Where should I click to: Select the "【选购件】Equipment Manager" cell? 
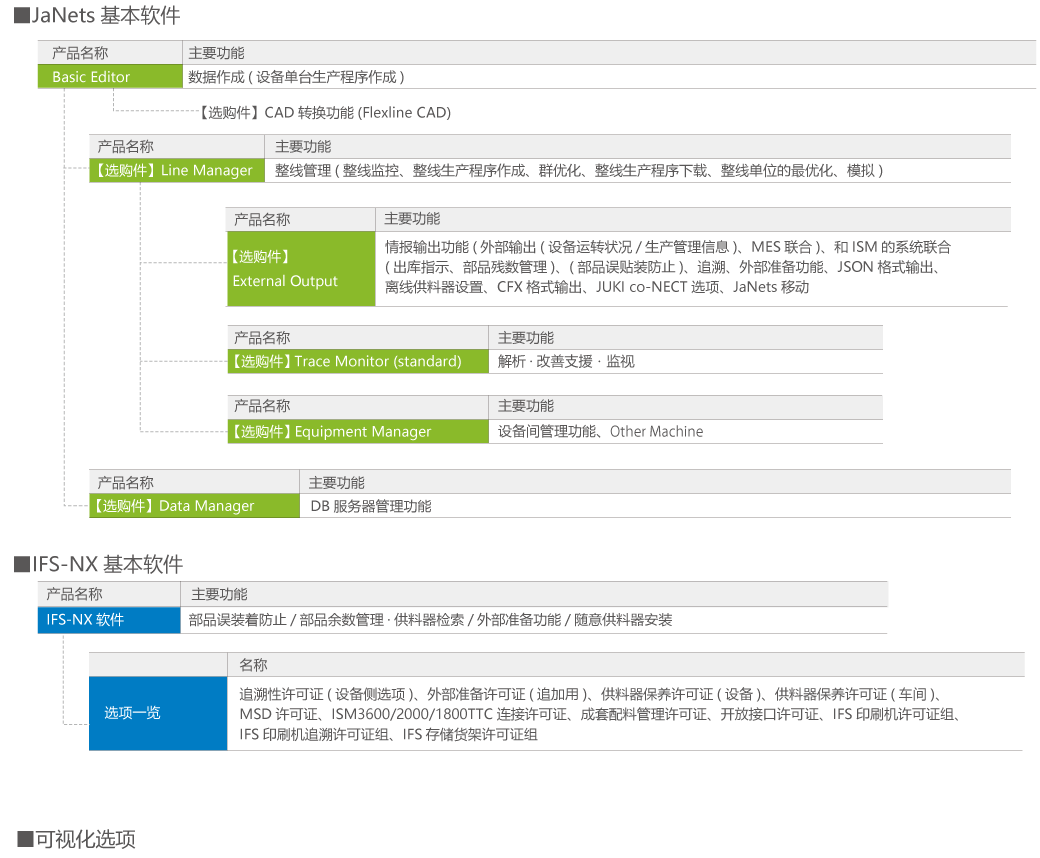coord(358,432)
